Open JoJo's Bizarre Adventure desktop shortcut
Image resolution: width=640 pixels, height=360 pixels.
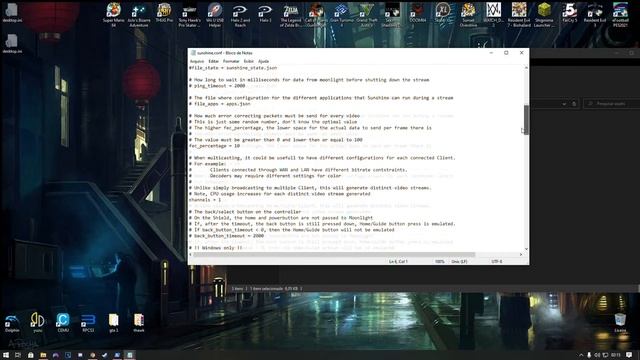tap(139, 15)
